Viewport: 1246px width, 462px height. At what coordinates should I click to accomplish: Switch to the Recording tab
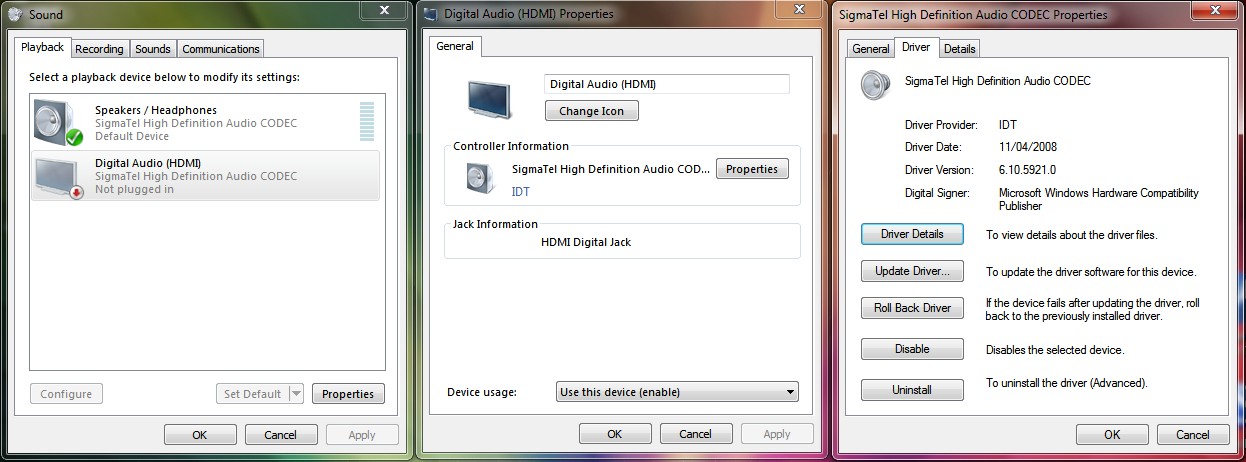(100, 49)
